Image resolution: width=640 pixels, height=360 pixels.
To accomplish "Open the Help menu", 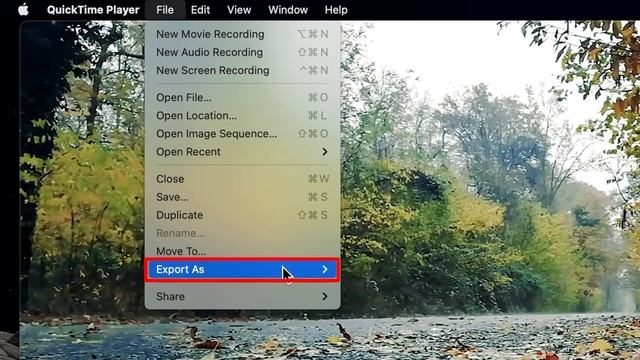I will pos(336,10).
